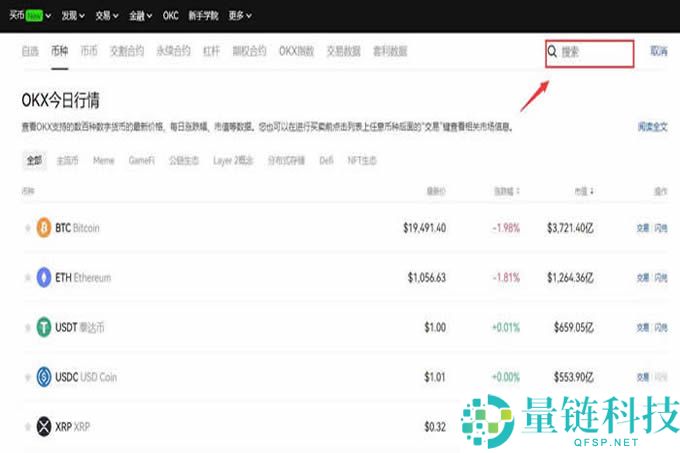Click 交易 link in the BTC row
Viewport: 680px width, 453px height.
coord(643,228)
